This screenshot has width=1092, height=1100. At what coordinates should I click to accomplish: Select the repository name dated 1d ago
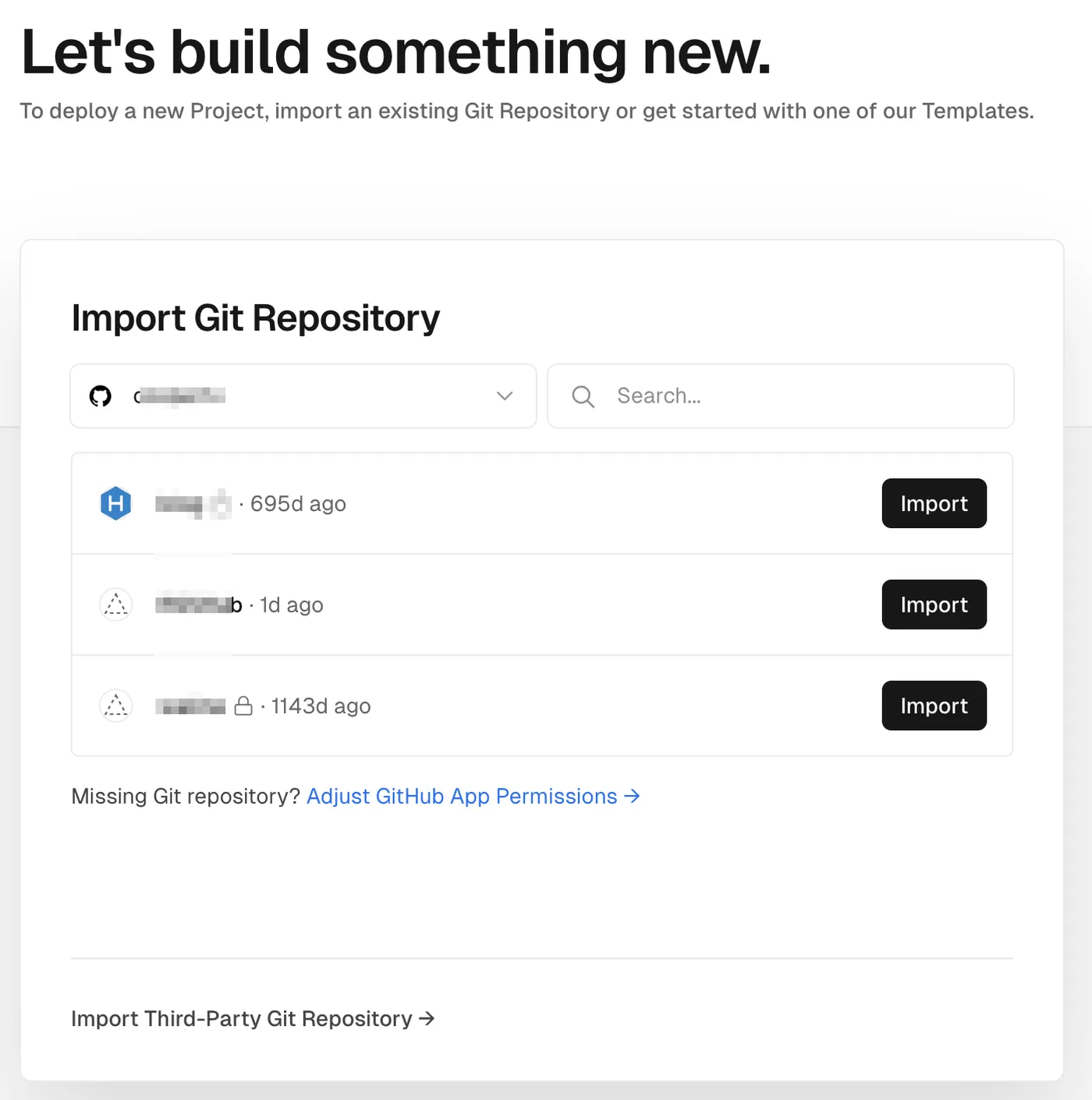coord(198,605)
